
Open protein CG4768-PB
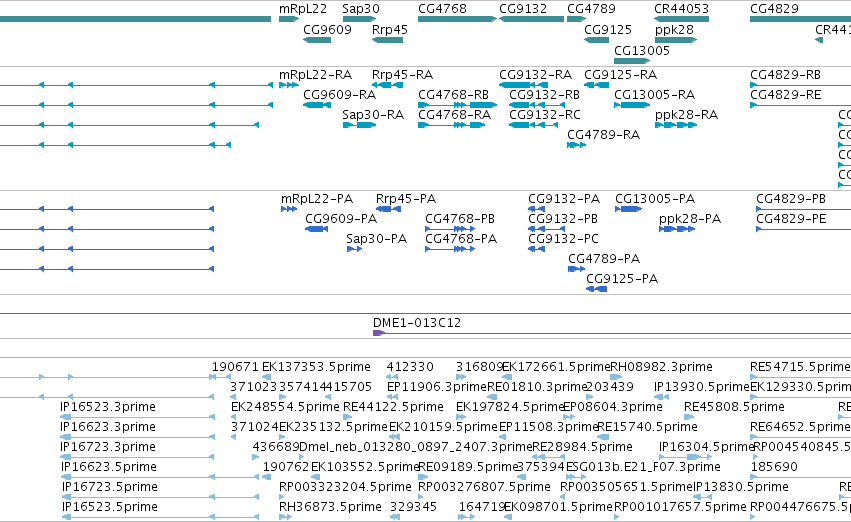[x=460, y=219]
